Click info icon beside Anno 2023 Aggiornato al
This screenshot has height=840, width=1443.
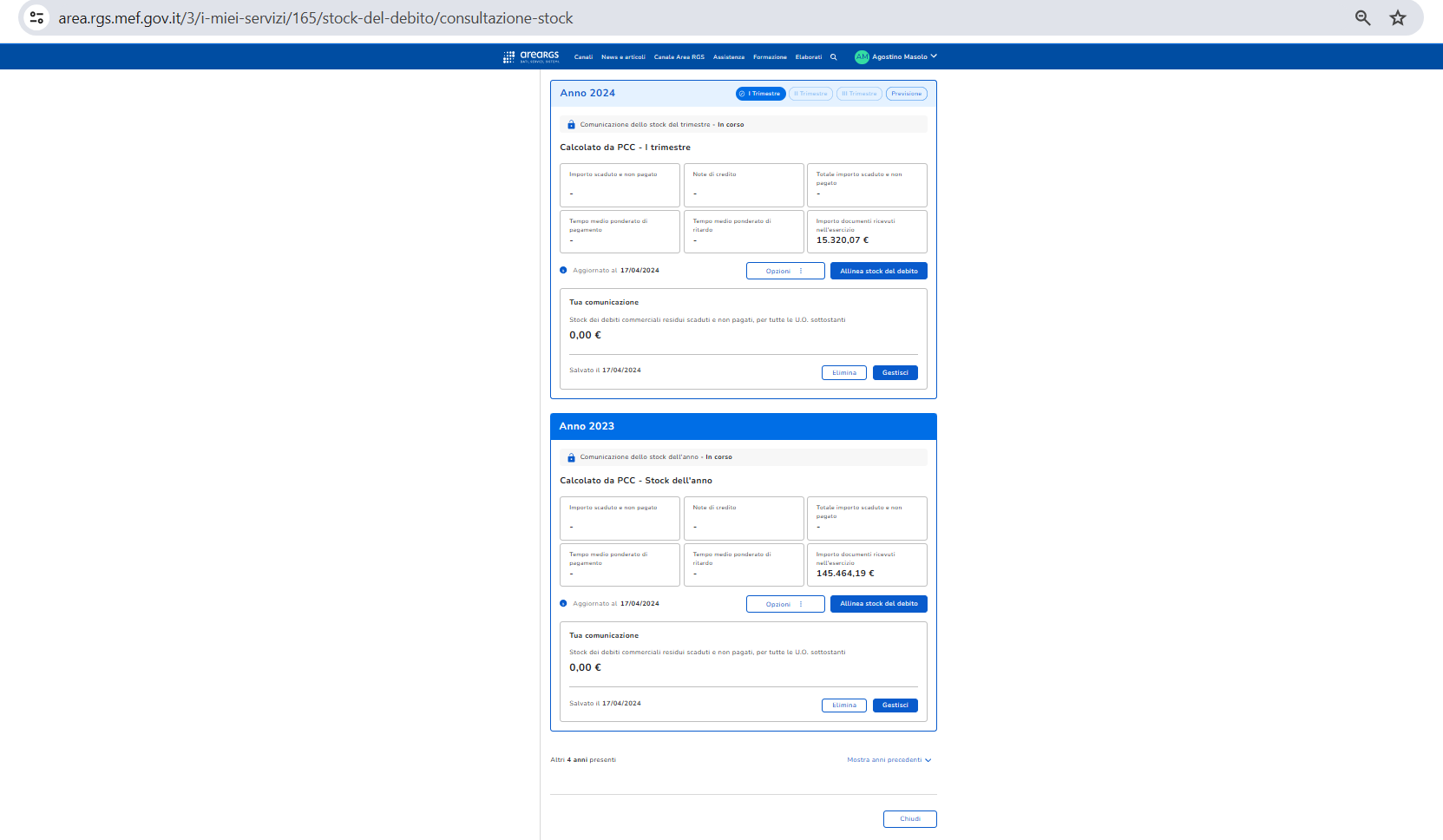tap(563, 604)
